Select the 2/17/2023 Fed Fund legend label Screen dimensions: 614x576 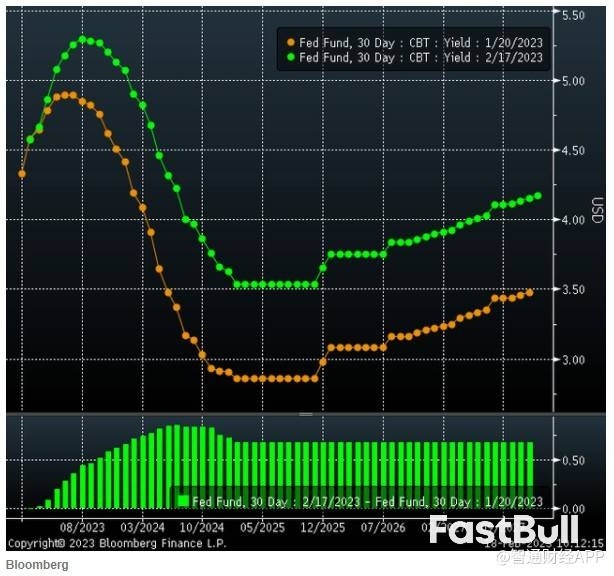420,58
